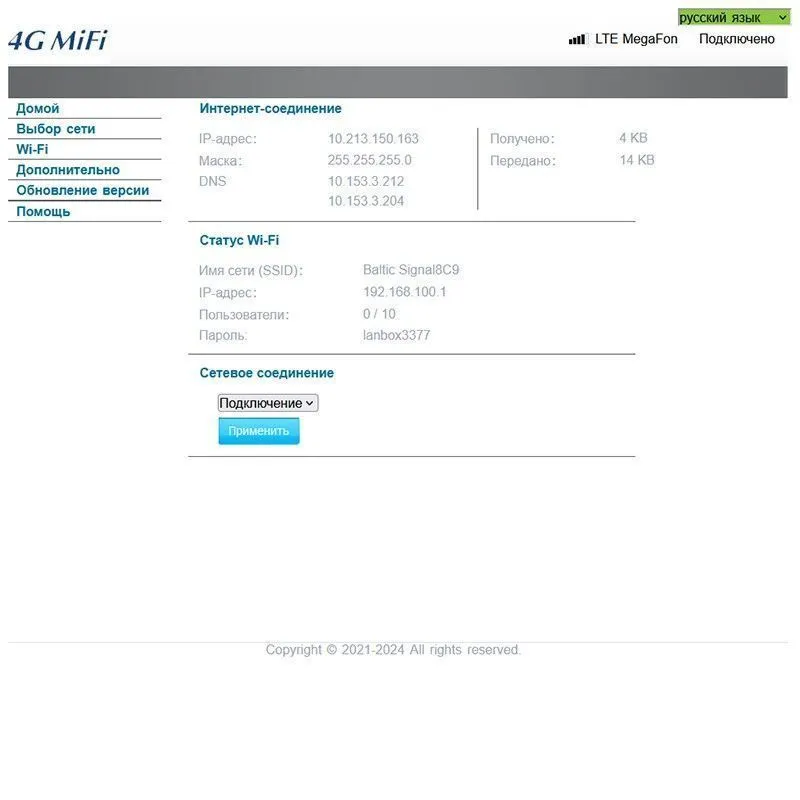Click the 4G MiFi logo
800x800 pixels.
pos(57,41)
